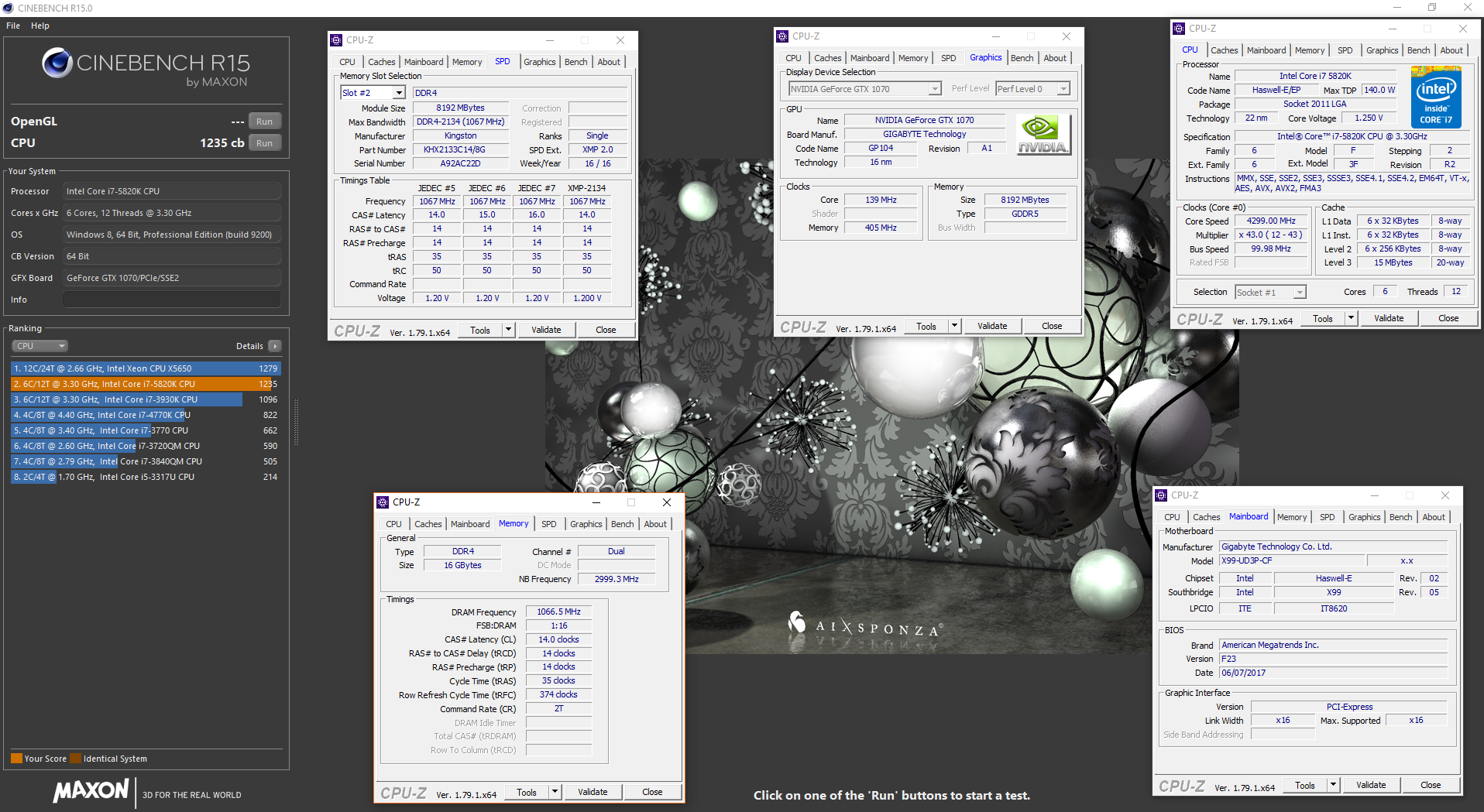Select ranking row Intel Core i7-3770 CPU

pyautogui.click(x=146, y=430)
